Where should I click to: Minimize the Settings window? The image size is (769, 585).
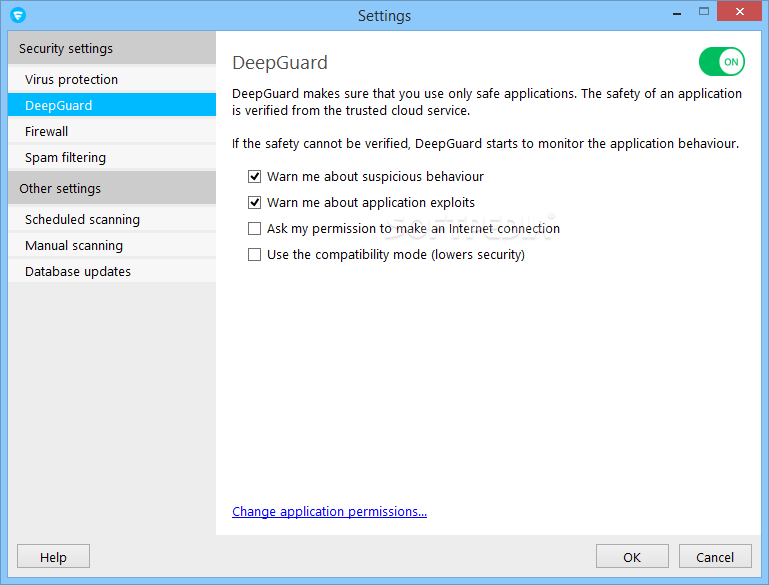coord(677,12)
